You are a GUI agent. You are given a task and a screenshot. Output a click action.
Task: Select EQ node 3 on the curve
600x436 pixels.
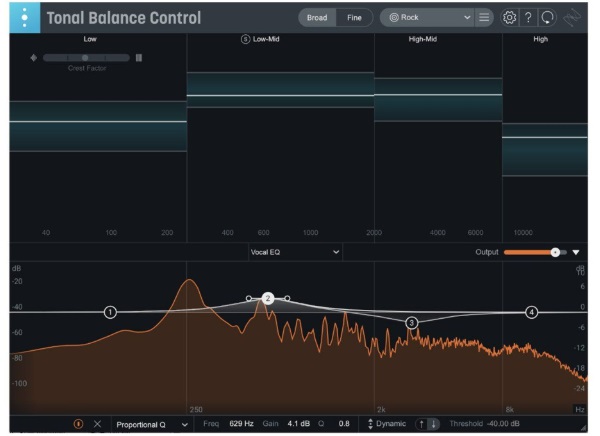(411, 323)
